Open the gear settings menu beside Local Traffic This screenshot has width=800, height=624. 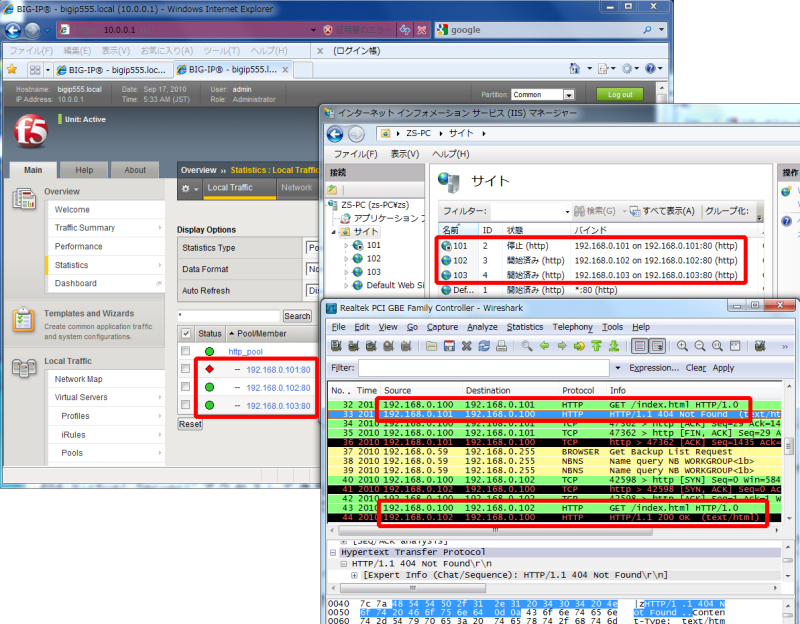point(189,188)
